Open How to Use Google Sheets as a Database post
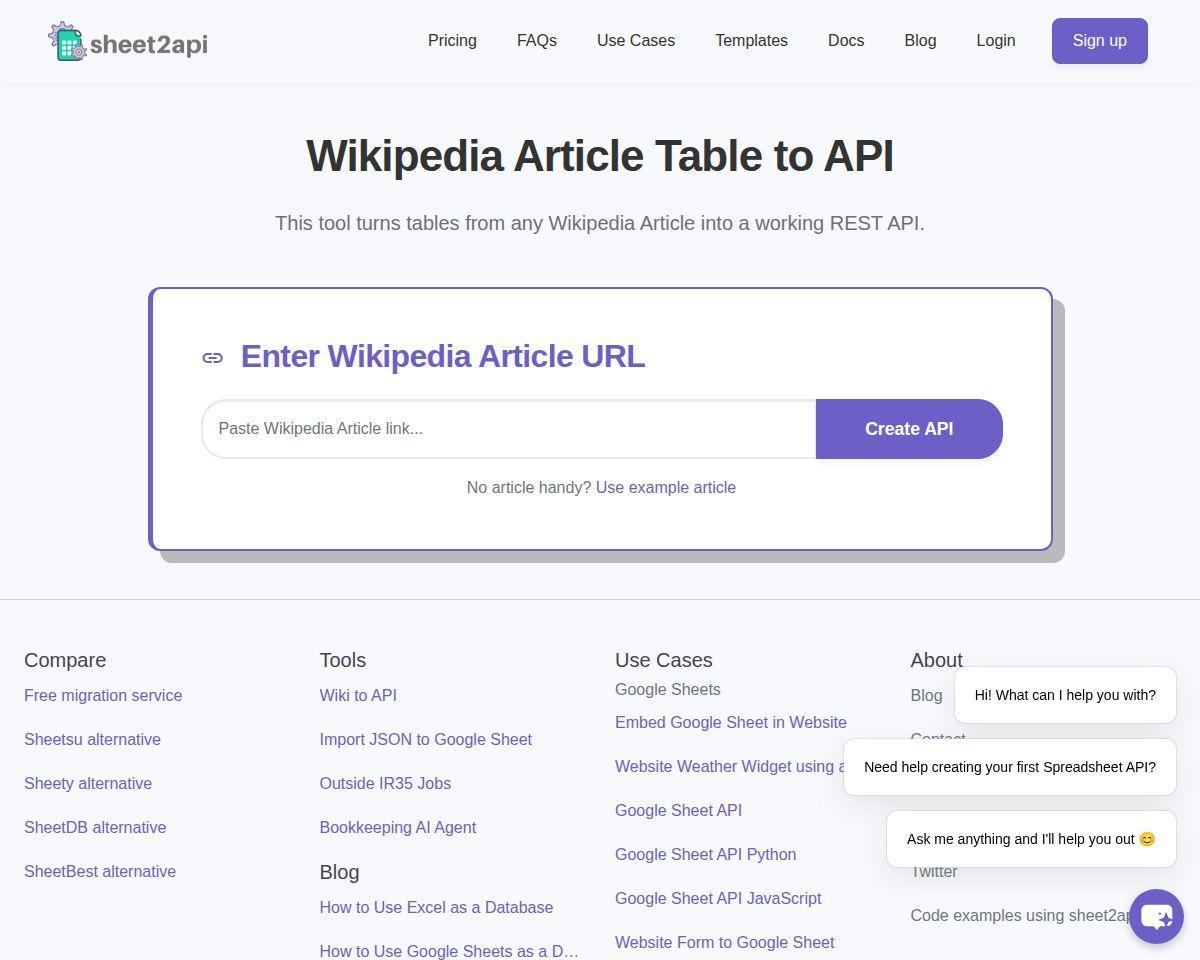The height and width of the screenshot is (960, 1200). 449,951
